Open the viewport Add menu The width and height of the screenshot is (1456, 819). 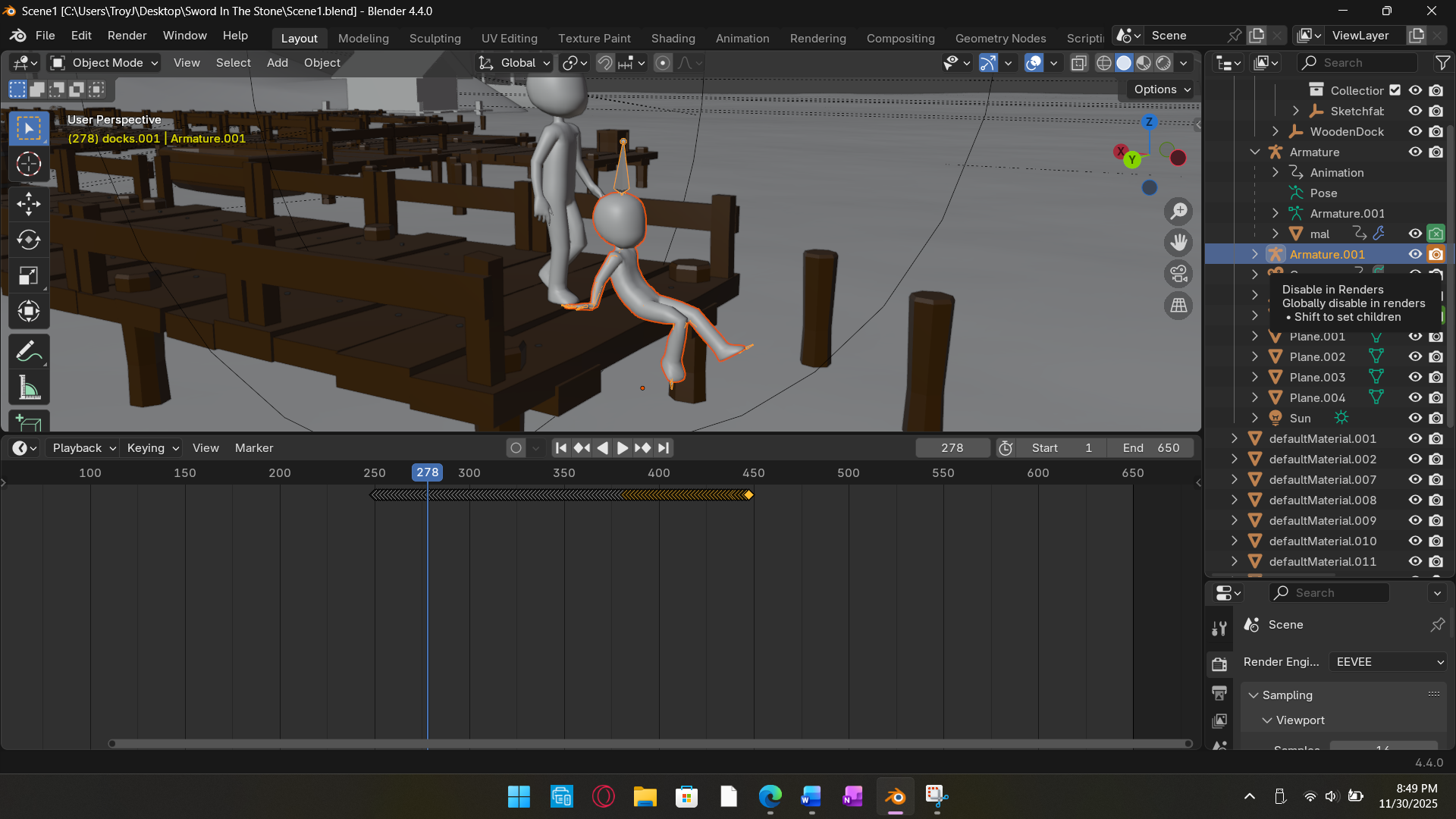click(x=278, y=63)
